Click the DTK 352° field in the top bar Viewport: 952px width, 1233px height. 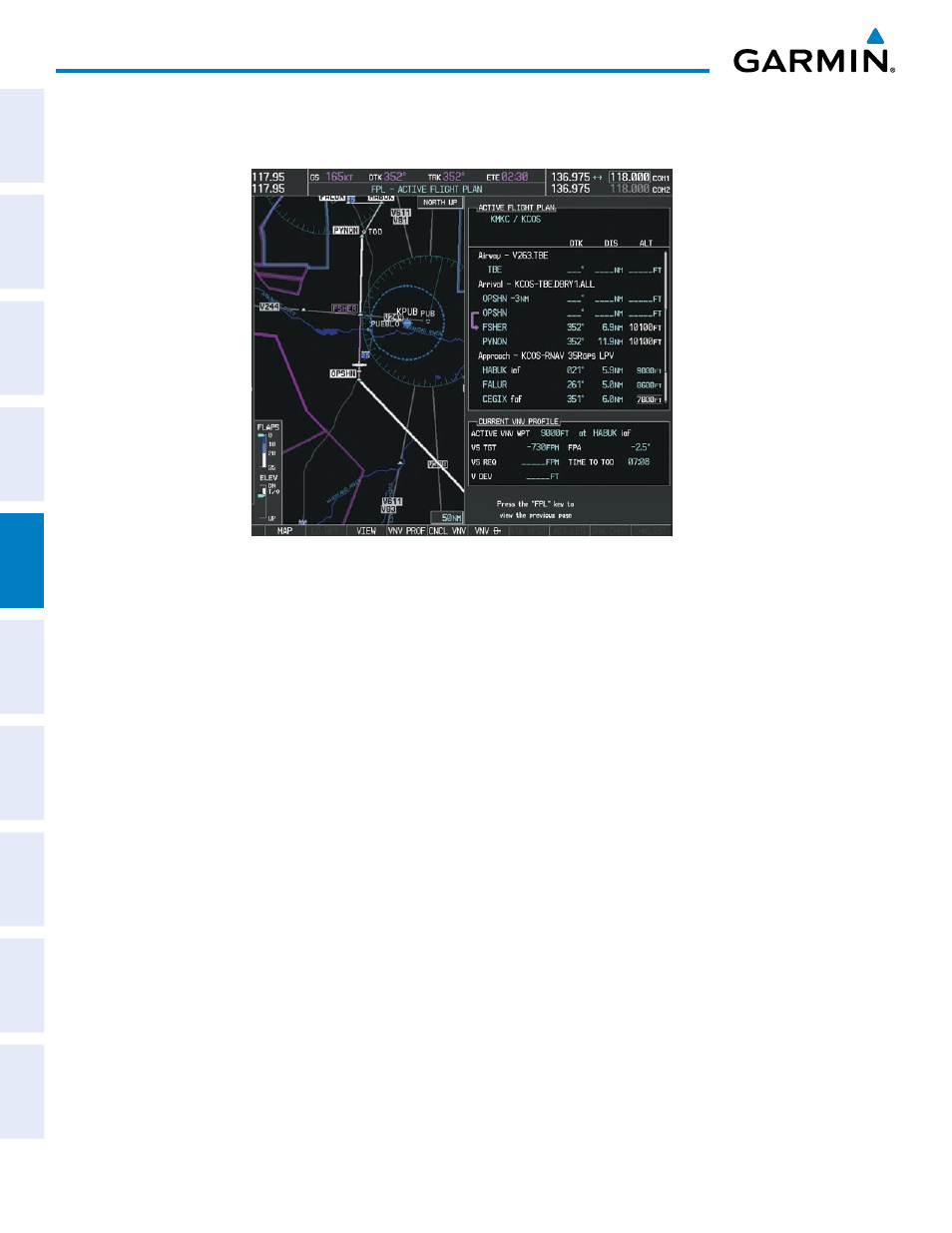tap(387, 177)
